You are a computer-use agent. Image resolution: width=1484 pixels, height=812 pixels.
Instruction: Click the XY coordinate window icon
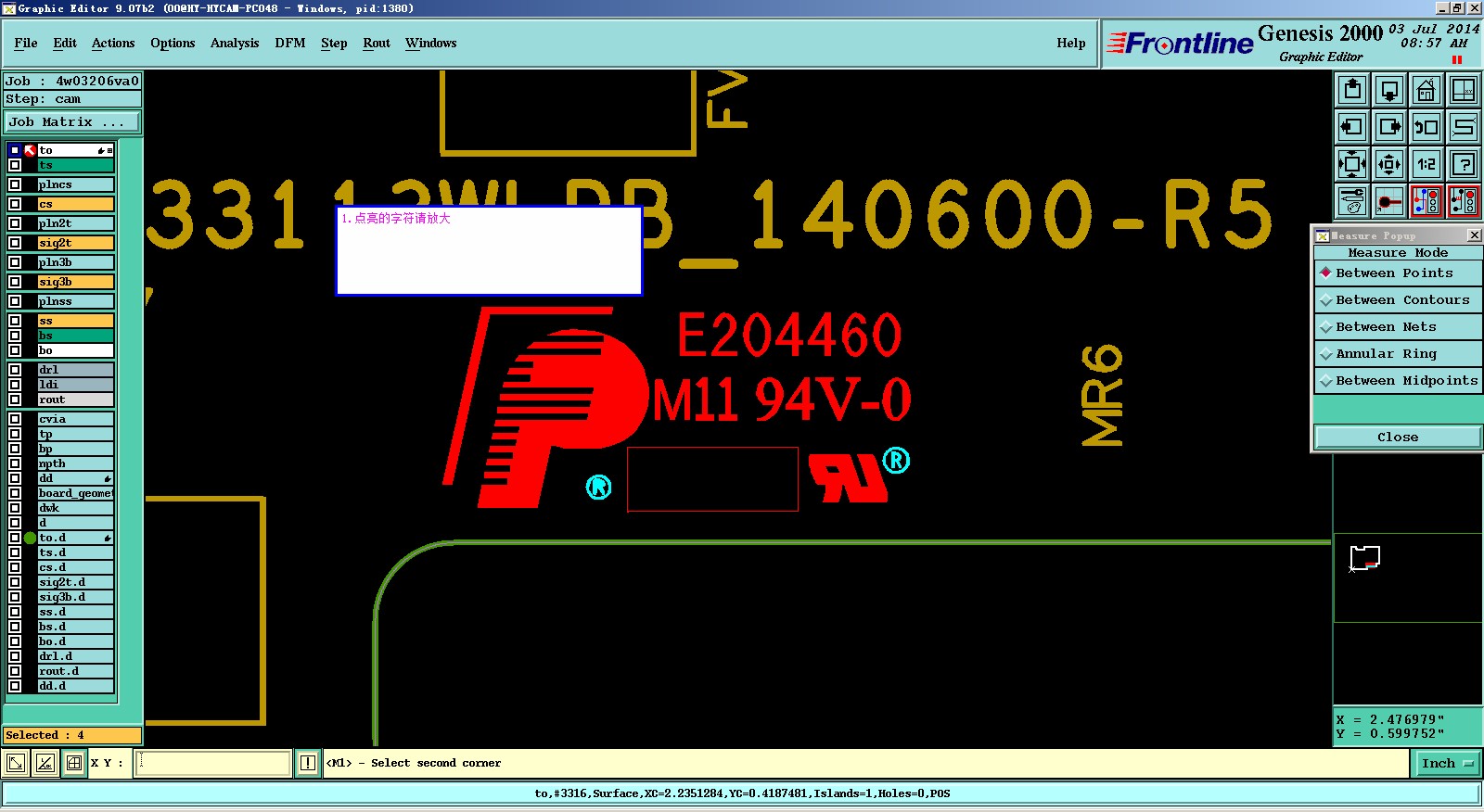(x=1464, y=90)
